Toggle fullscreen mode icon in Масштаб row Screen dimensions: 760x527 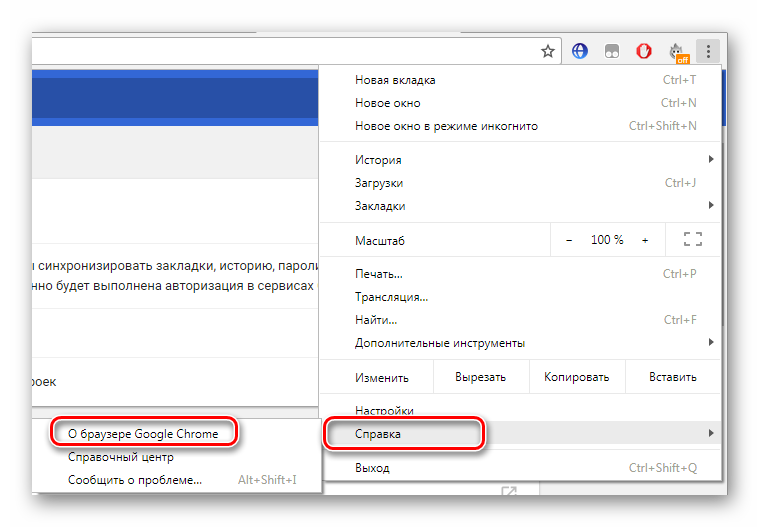point(693,239)
